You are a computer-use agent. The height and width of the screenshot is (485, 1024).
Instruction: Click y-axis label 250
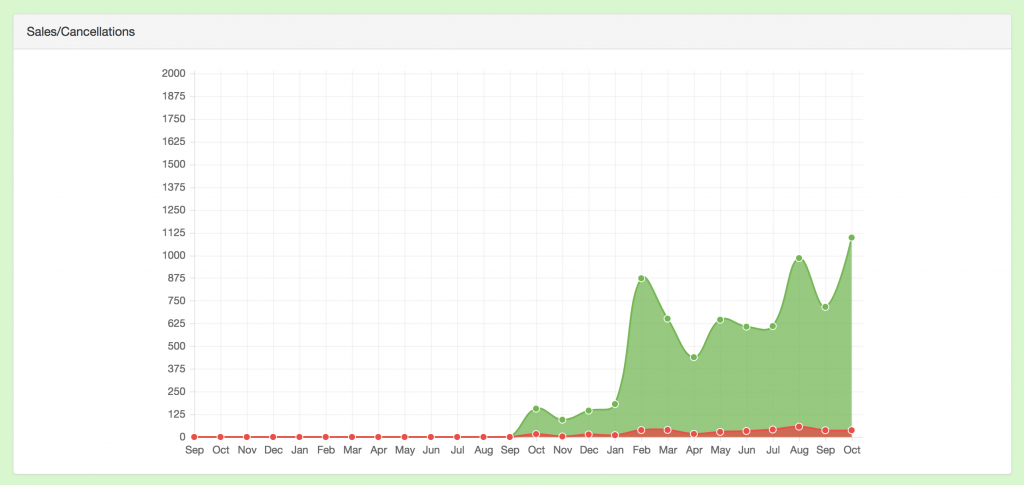(x=176, y=392)
